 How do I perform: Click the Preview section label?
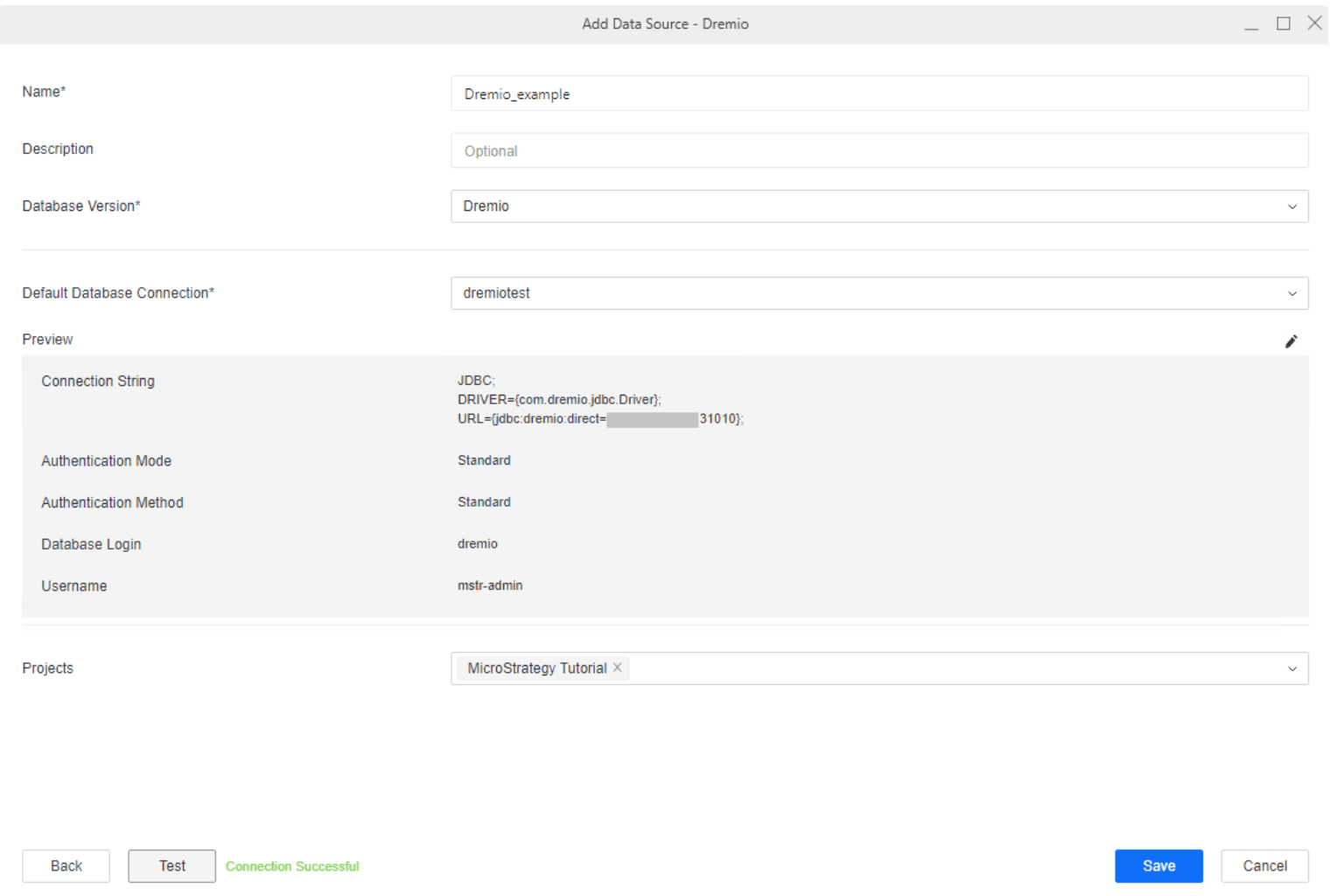click(47, 339)
